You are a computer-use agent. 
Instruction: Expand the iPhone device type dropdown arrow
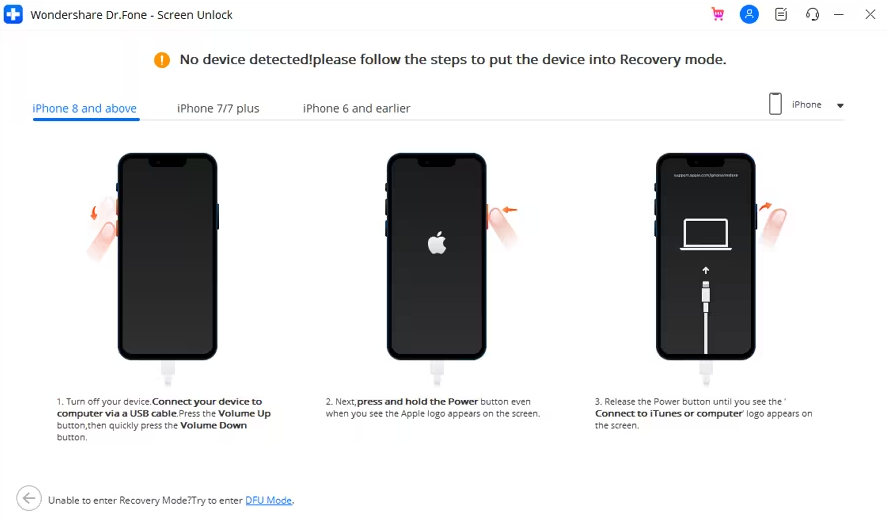[x=840, y=105]
